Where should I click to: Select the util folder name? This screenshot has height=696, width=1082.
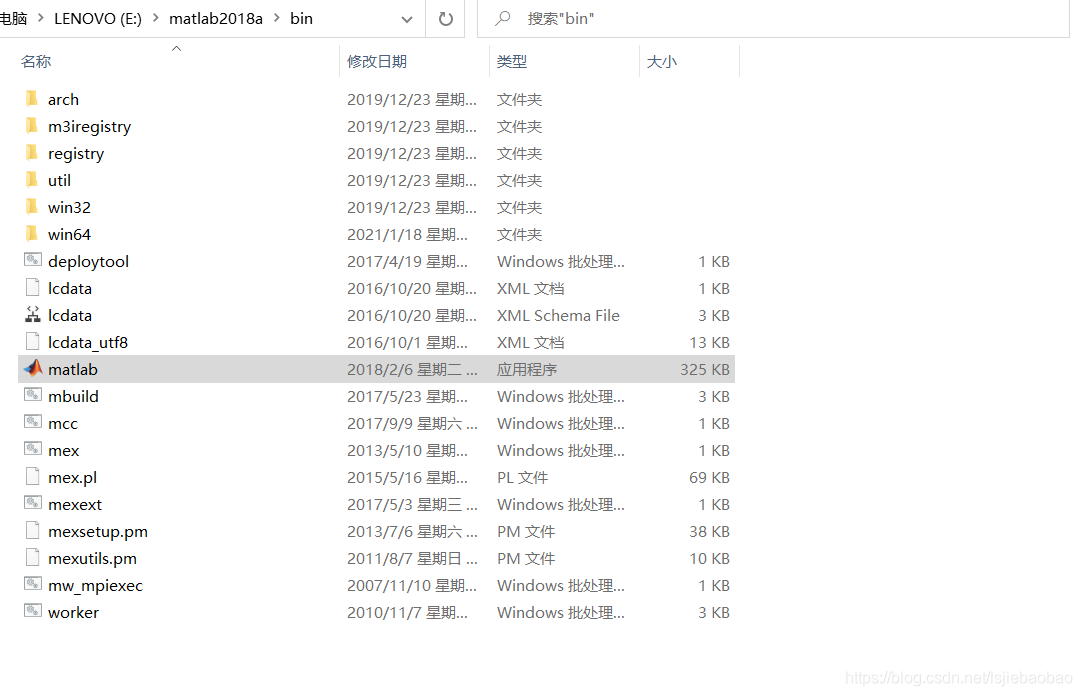[59, 180]
